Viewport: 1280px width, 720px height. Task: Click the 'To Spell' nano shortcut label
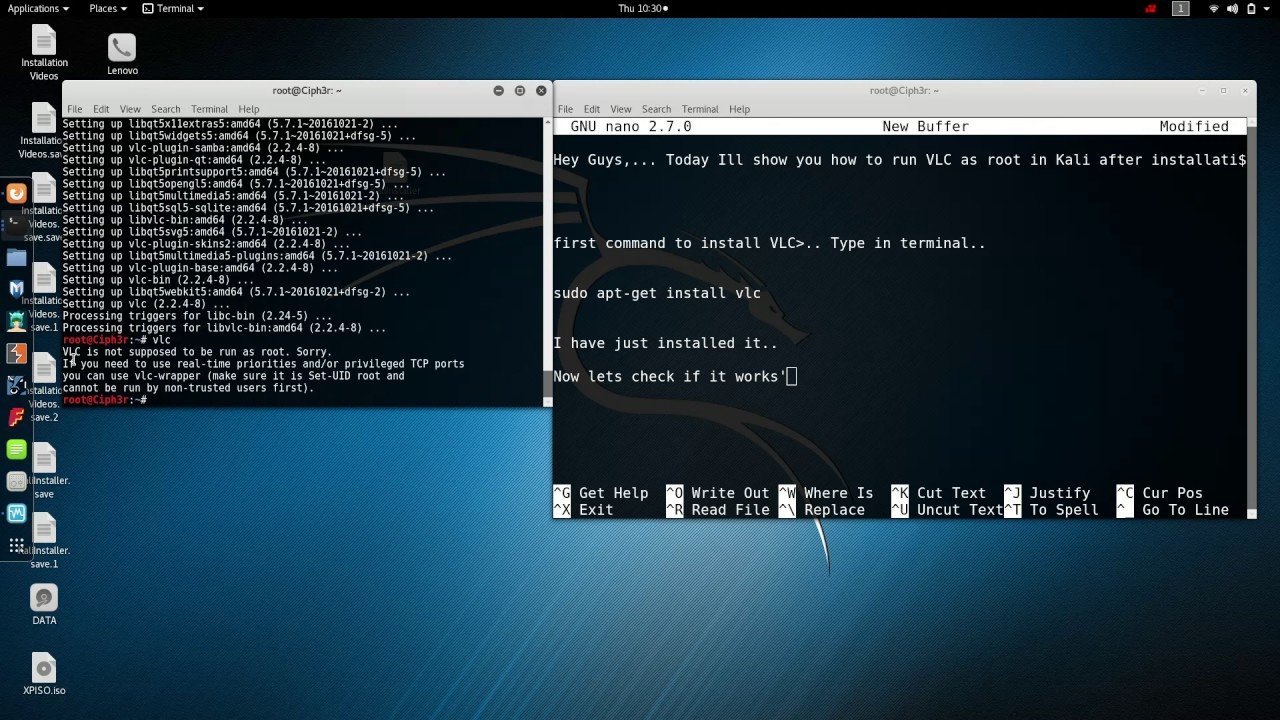(1064, 510)
